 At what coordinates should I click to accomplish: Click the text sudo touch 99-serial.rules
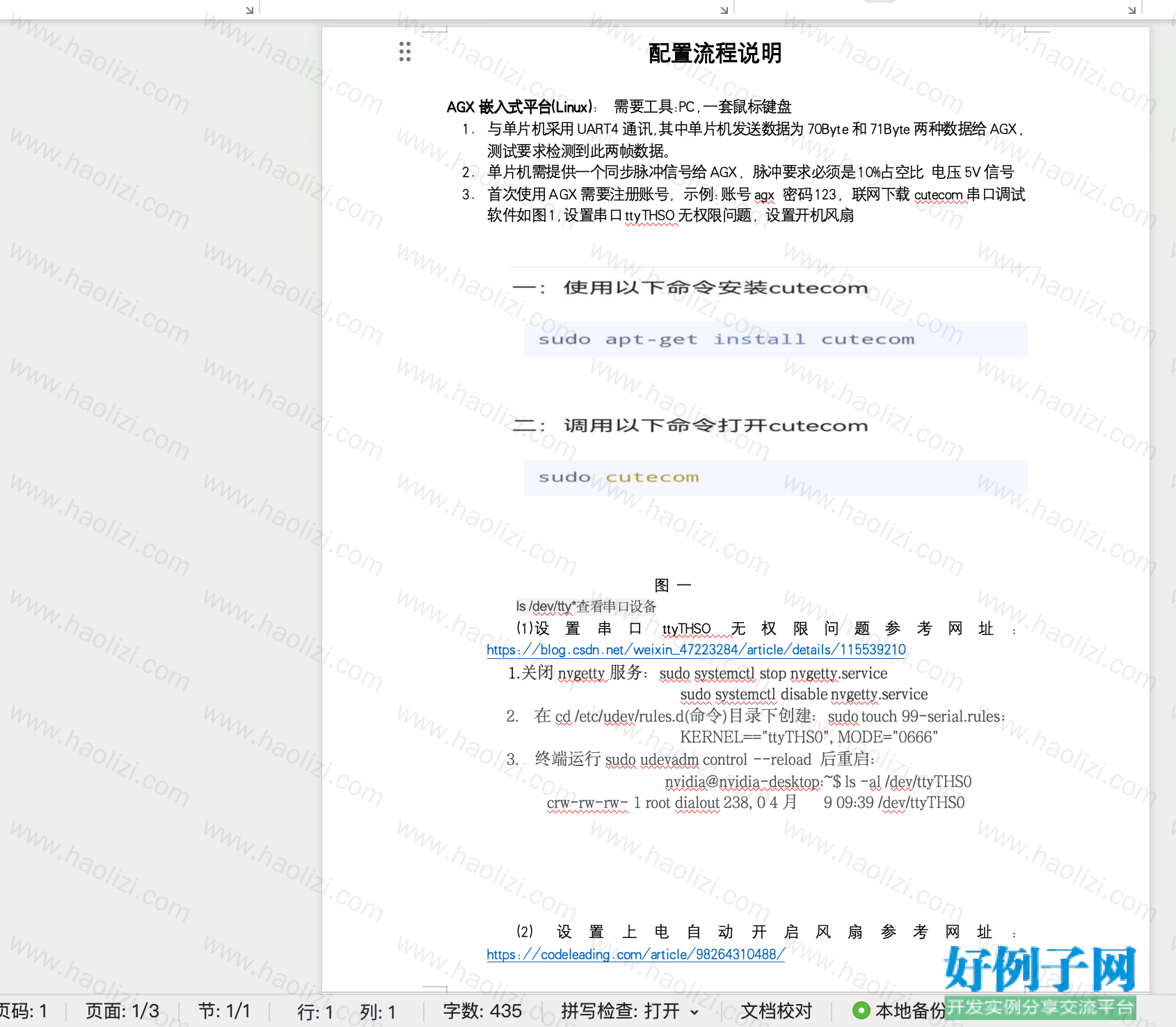coord(914,716)
